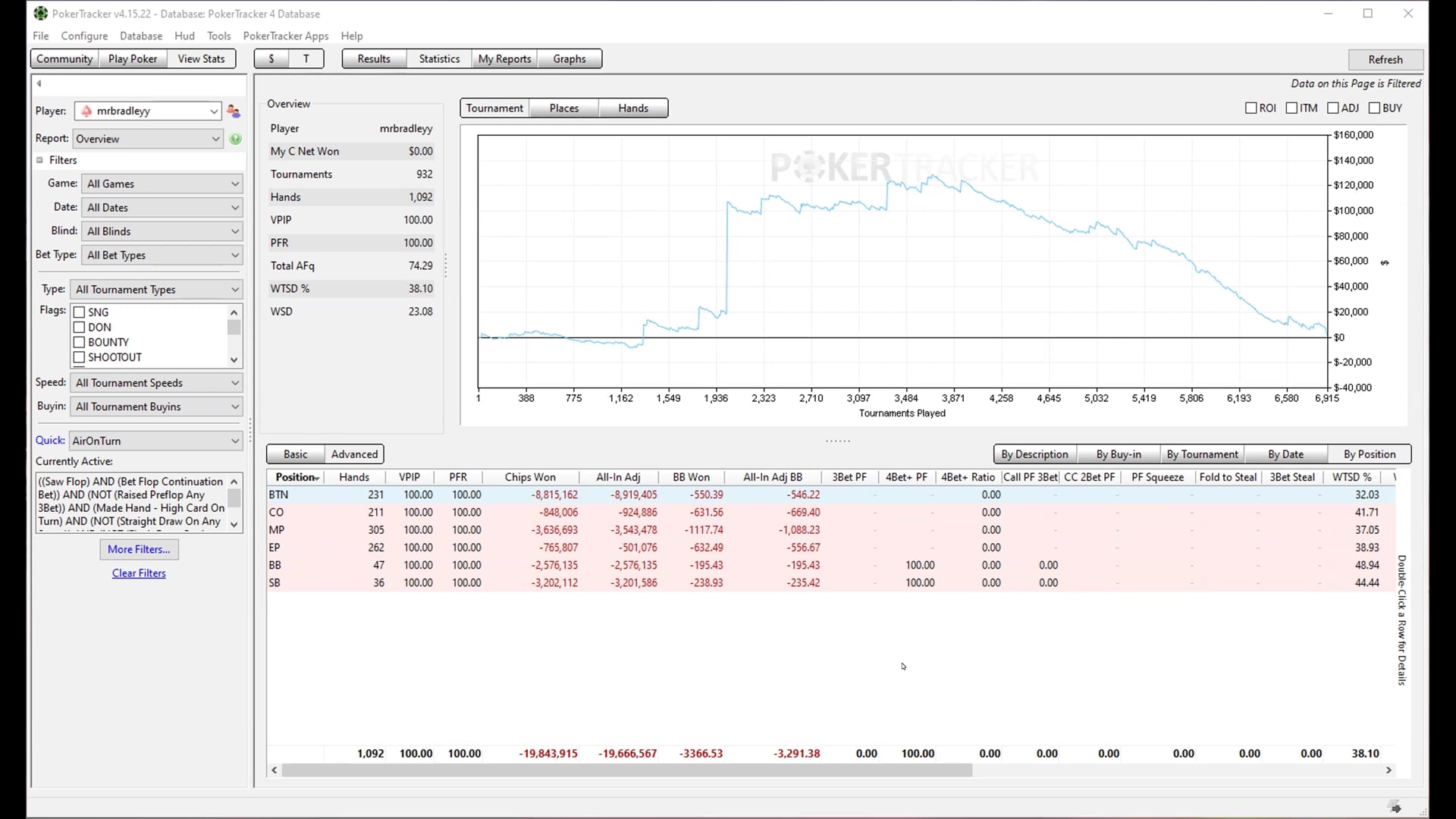Open the Database menu
1456x819 pixels.
[x=141, y=36]
